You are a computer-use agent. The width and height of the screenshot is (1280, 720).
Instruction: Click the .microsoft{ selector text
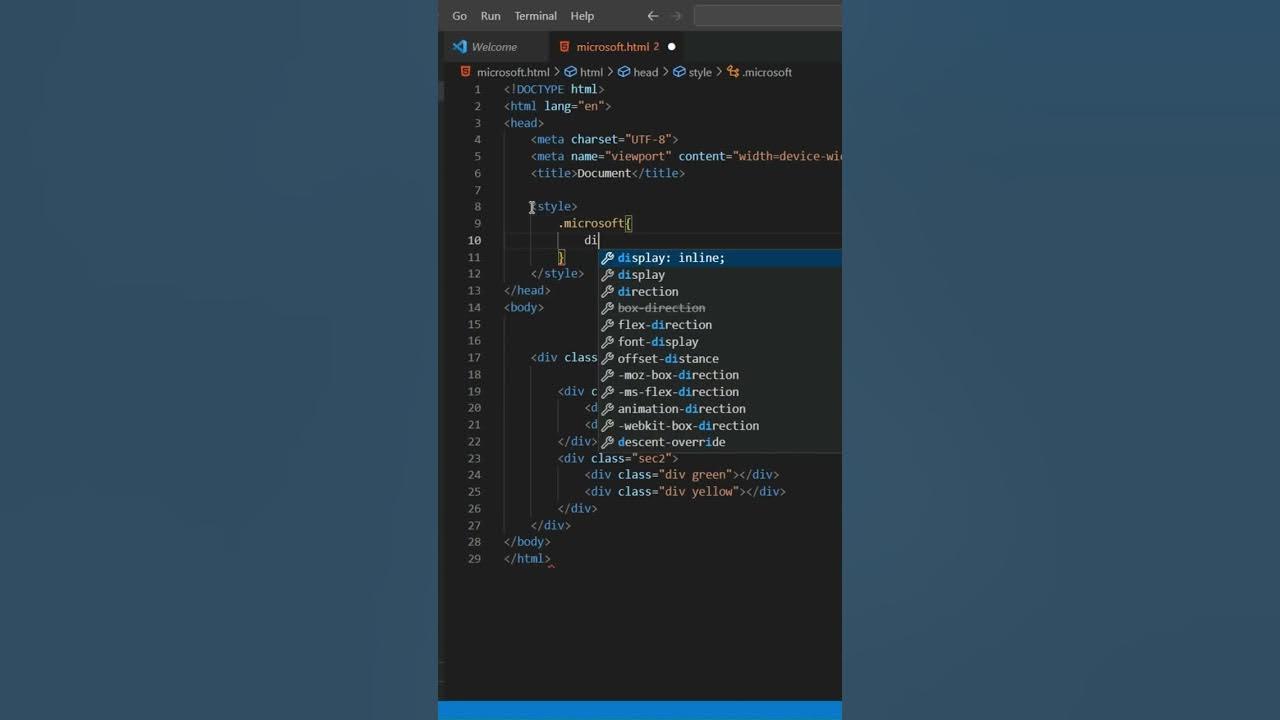[595, 223]
